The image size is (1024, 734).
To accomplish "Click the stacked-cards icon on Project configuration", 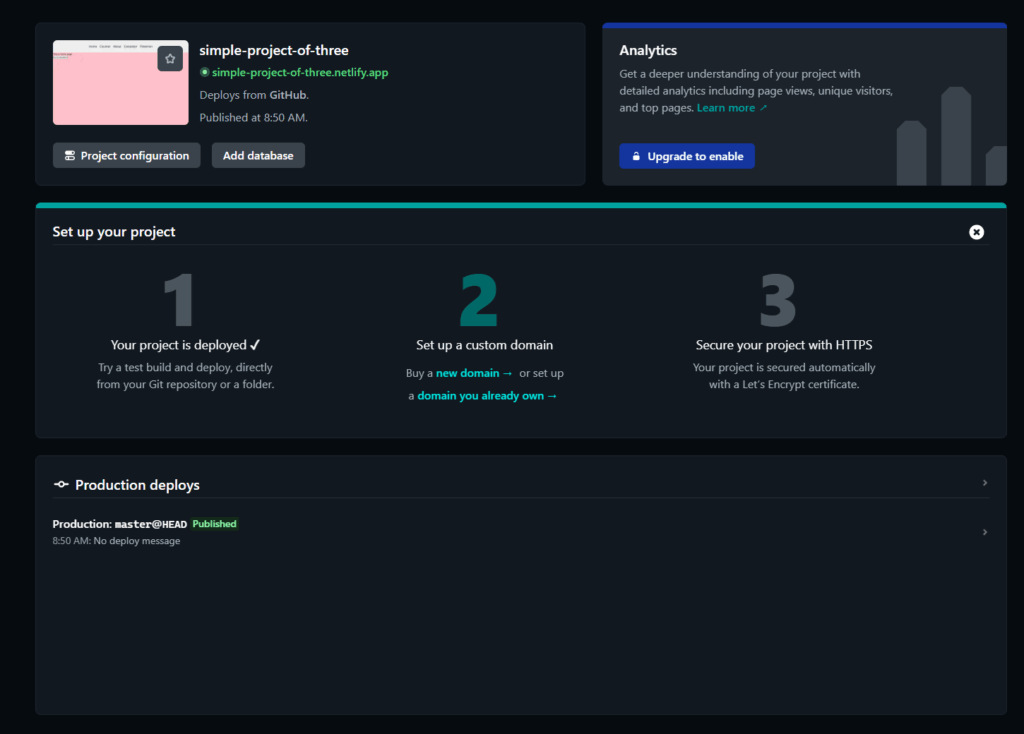I will [69, 155].
